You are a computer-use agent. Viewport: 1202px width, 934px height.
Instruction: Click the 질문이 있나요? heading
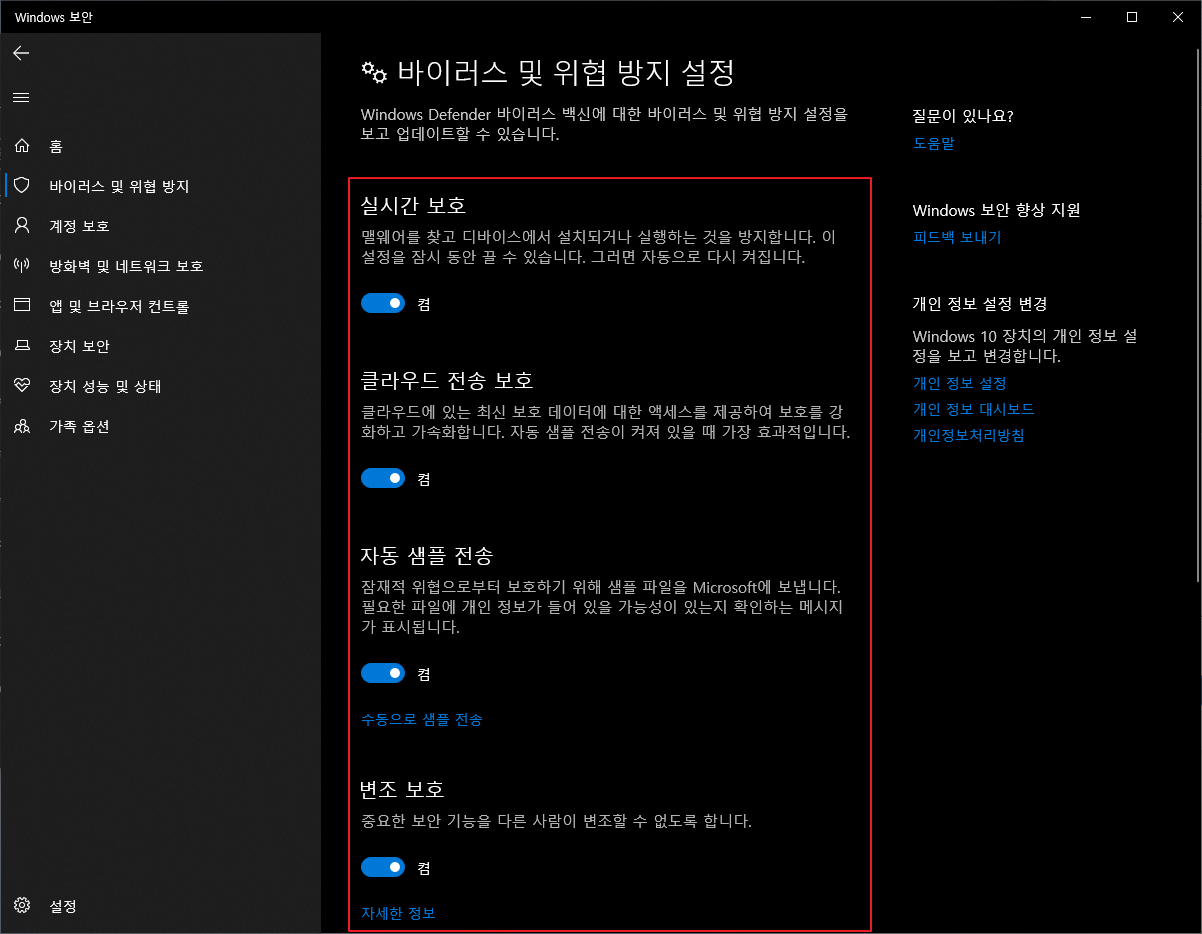(x=963, y=116)
